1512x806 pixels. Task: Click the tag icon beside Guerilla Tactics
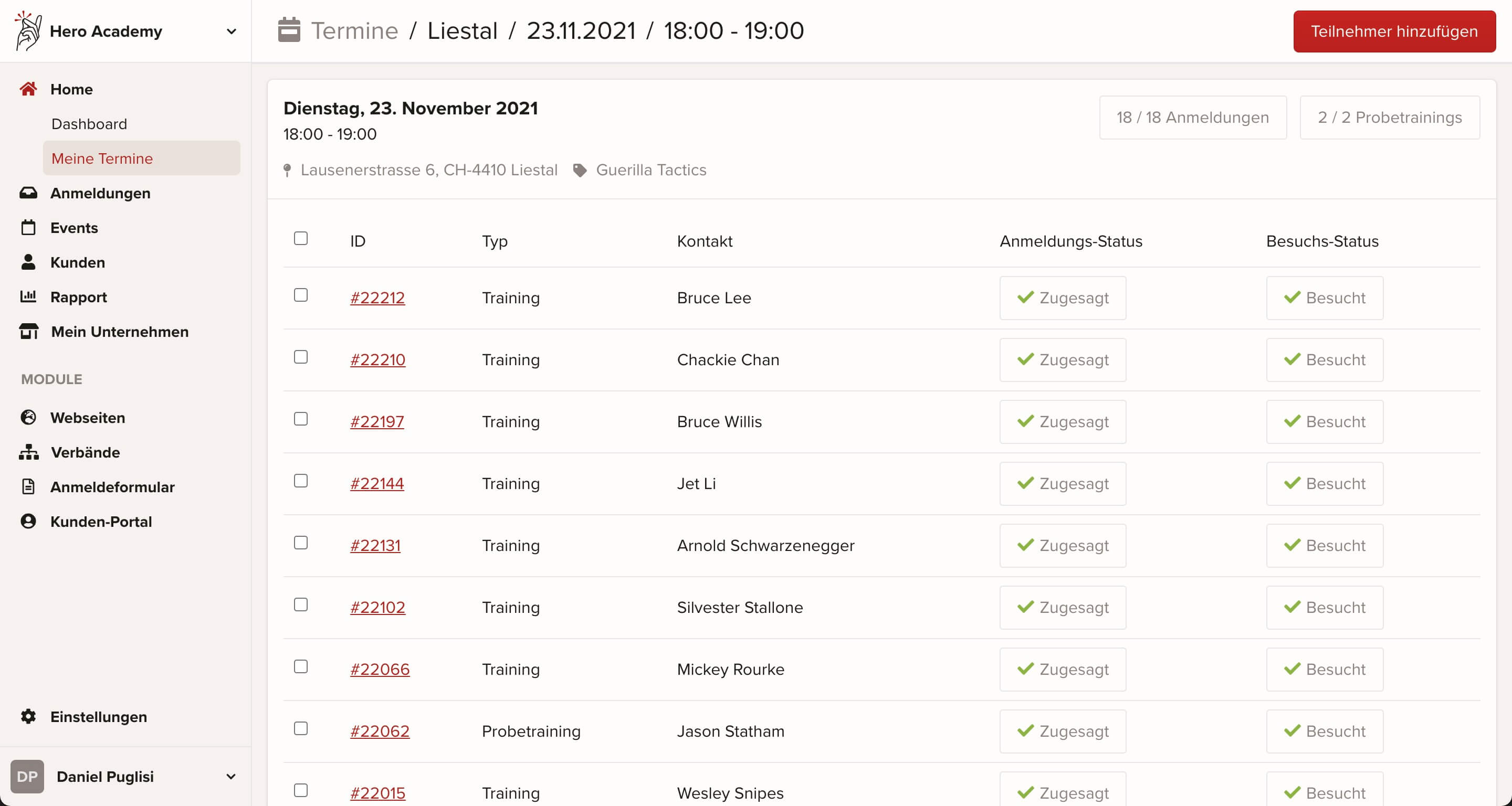(580, 170)
